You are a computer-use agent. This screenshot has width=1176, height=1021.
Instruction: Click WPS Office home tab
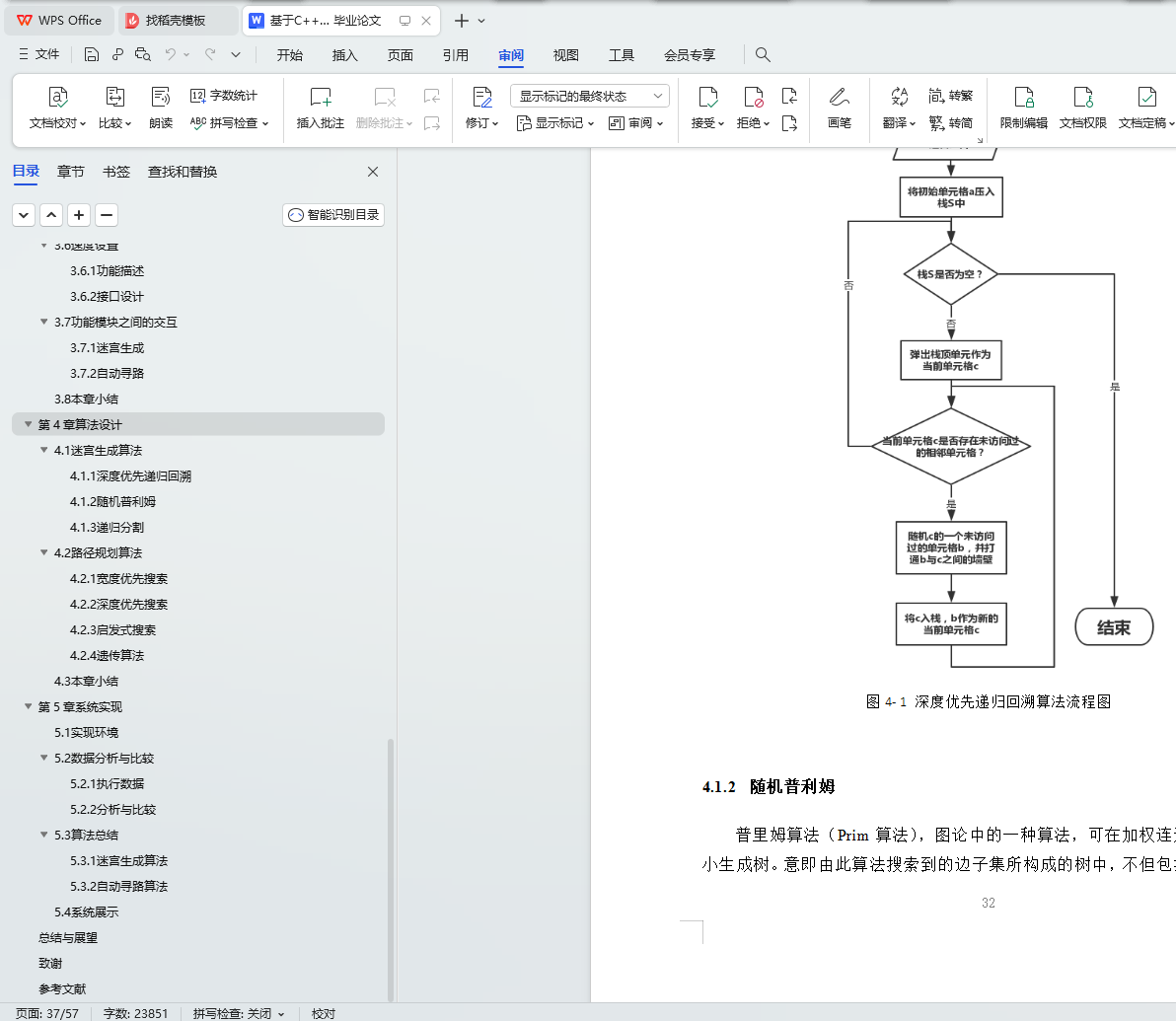tap(59, 21)
